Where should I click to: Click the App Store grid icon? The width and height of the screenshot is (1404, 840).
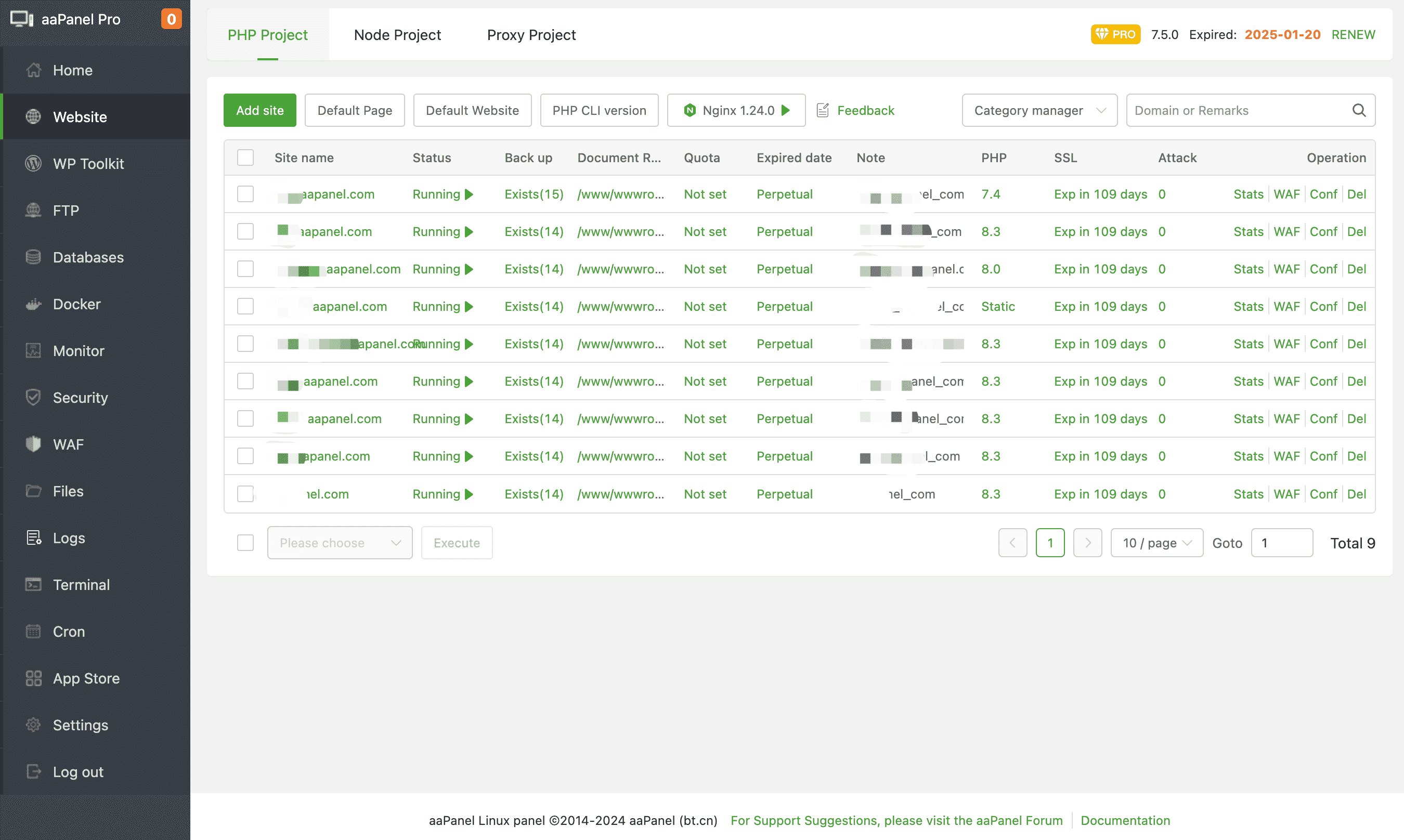pos(33,678)
